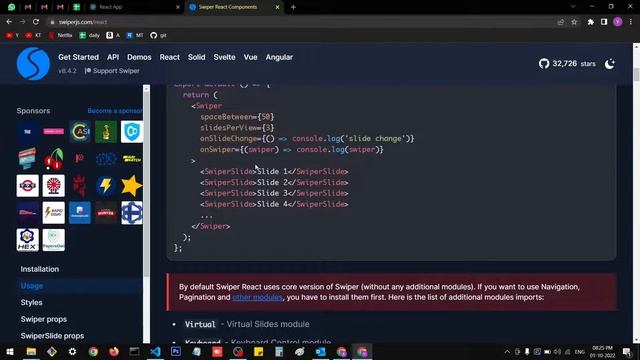This screenshot has width=640, height=360.
Task: Open a new browser tab
Action: click(293, 7)
